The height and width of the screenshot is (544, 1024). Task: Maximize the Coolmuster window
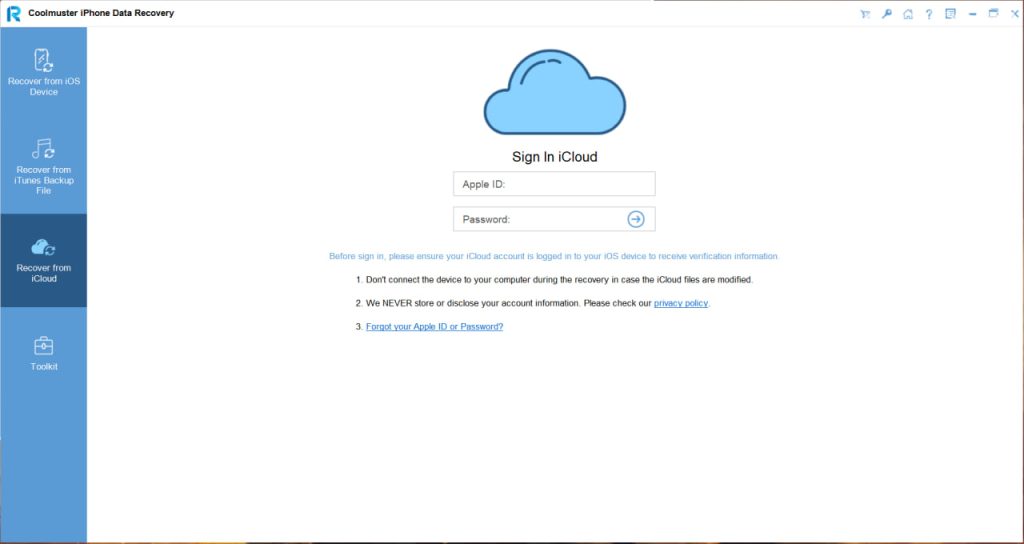click(993, 13)
